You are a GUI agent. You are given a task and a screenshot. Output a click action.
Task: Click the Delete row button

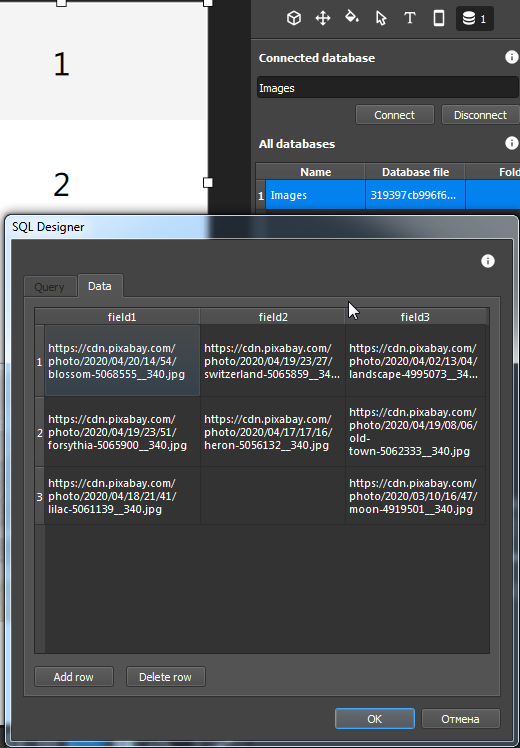[166, 676]
